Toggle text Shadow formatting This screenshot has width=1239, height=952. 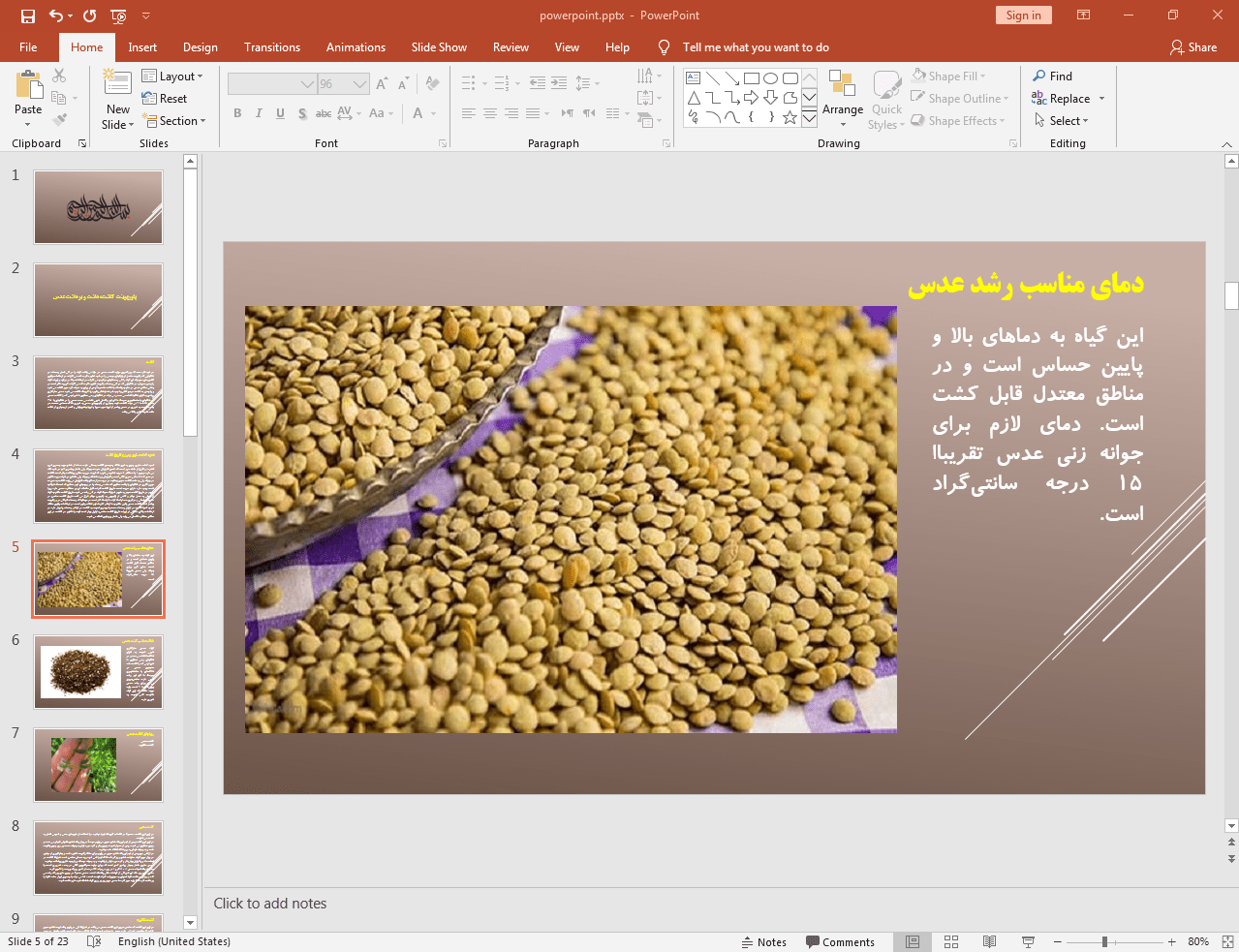[302, 113]
